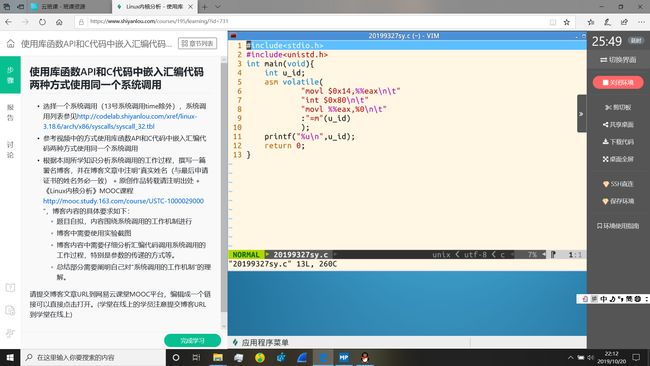Viewport: 650px width, 366px height.
Task: Select the 报告 report sidebar tab
Action: [x=10, y=112]
